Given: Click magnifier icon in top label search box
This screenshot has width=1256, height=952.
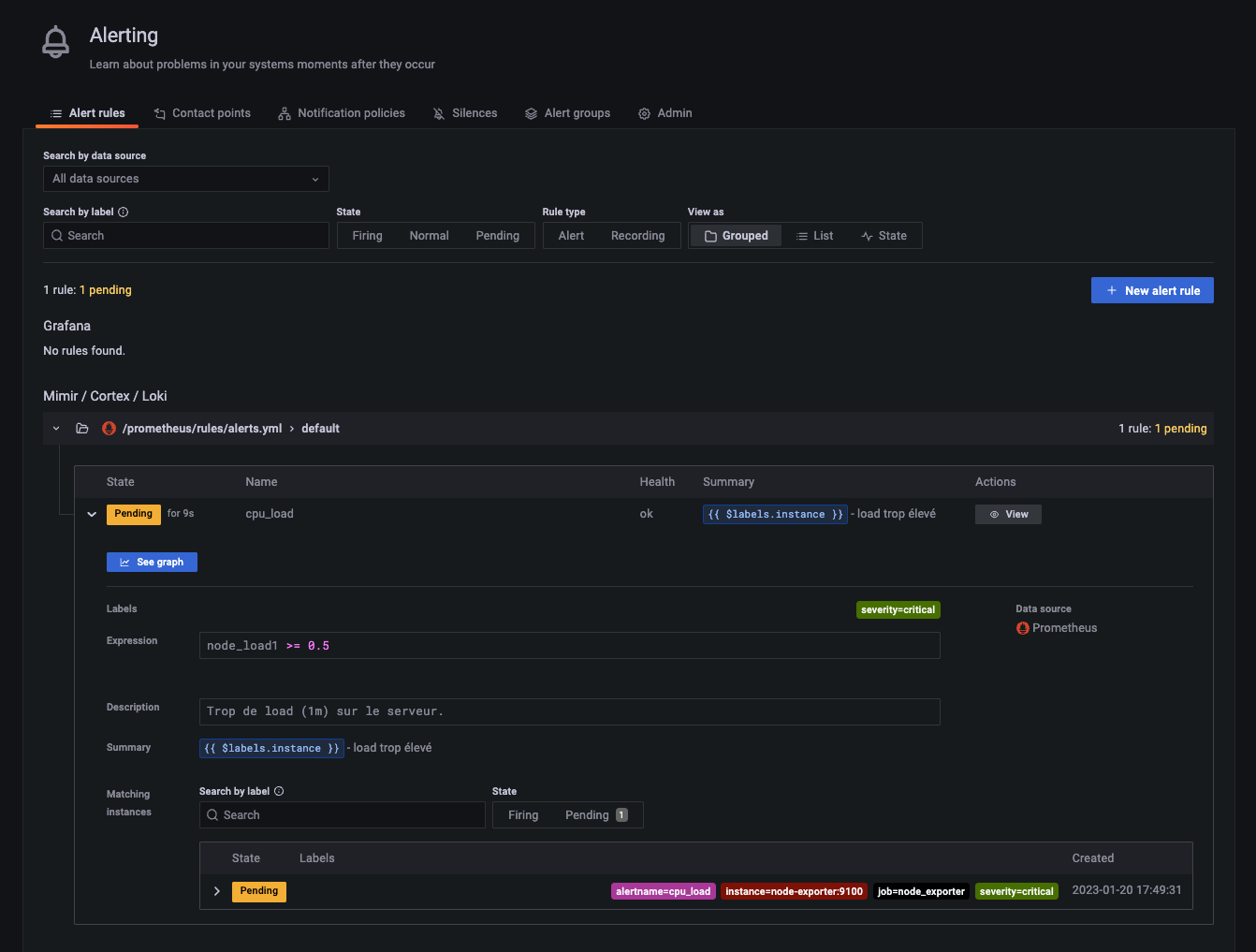Looking at the screenshot, I should 57,236.
